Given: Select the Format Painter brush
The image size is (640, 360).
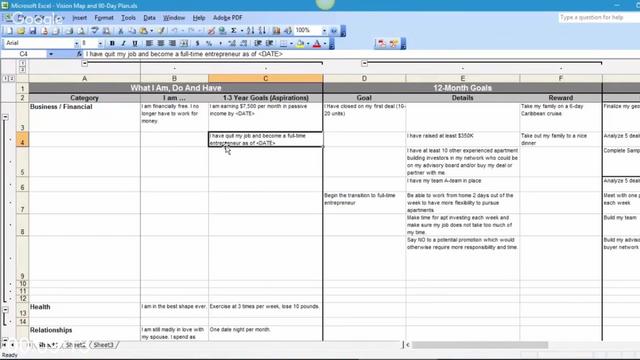Looking at the screenshot, I should (161, 31).
